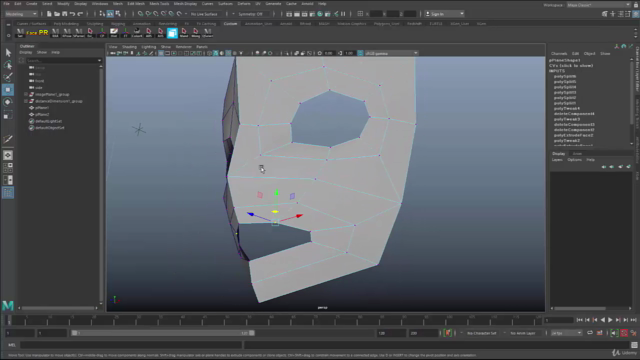The width and height of the screenshot is (640, 360).
Task: Expand the imagePlane1_group in Outliner
Action: point(26,94)
